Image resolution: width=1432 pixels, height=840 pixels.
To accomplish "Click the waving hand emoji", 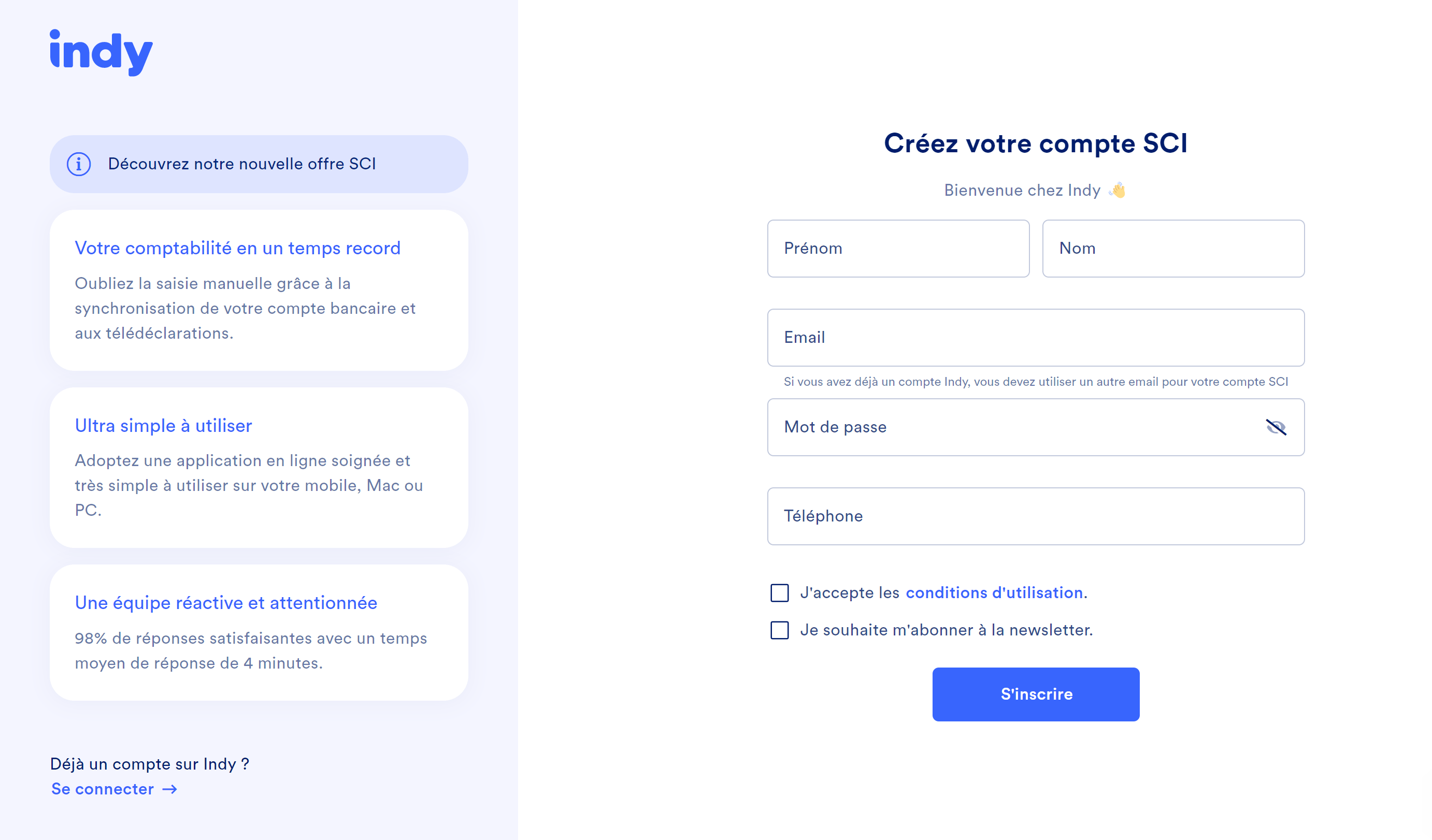I will [x=1118, y=190].
